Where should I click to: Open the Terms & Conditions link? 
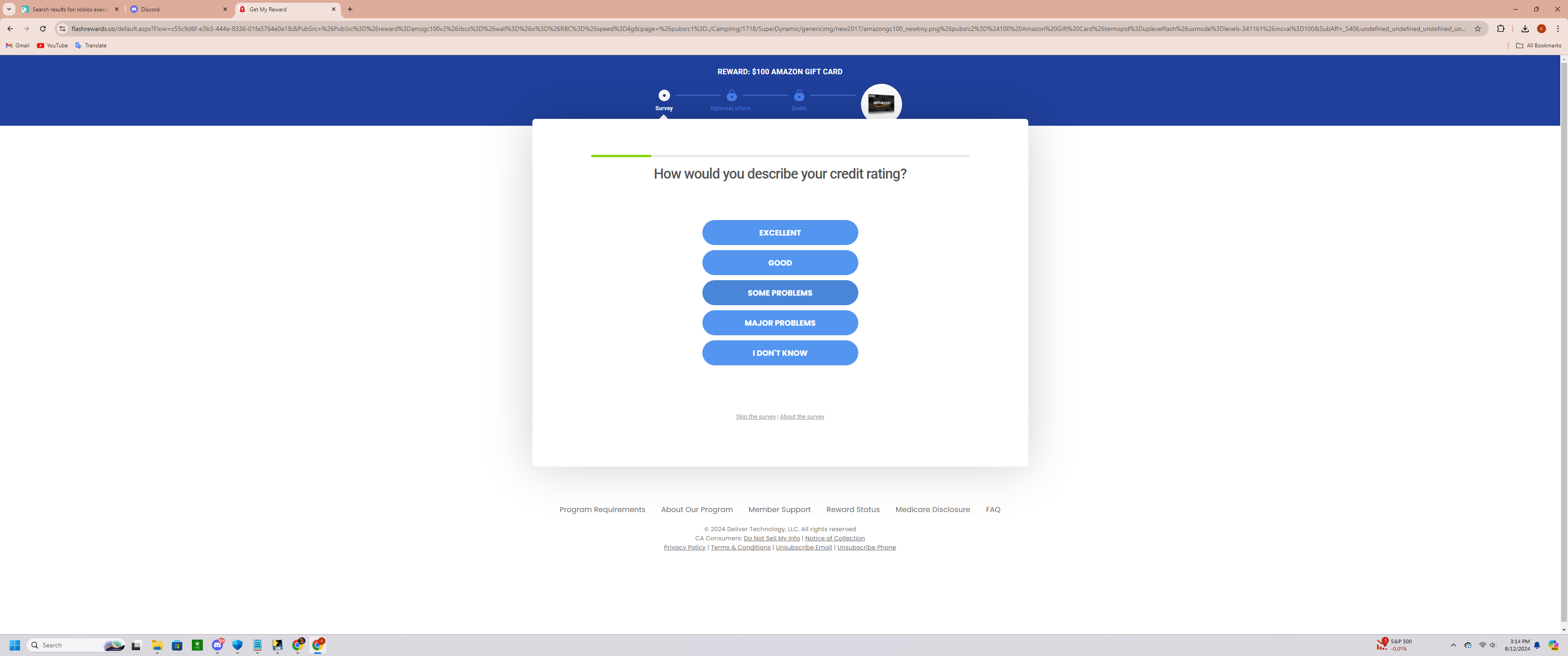pyautogui.click(x=740, y=548)
